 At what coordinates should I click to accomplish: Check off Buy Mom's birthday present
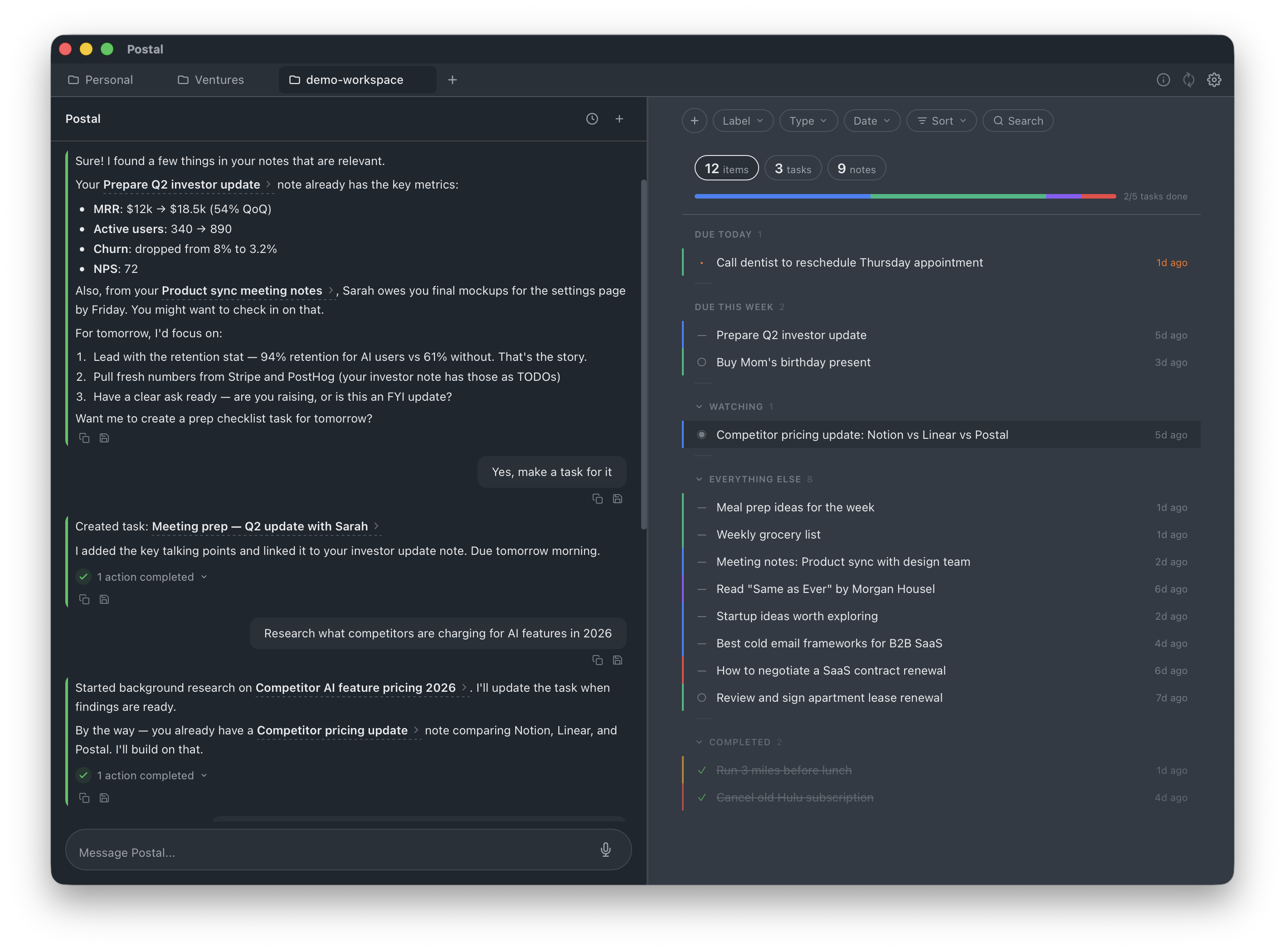[x=702, y=362]
